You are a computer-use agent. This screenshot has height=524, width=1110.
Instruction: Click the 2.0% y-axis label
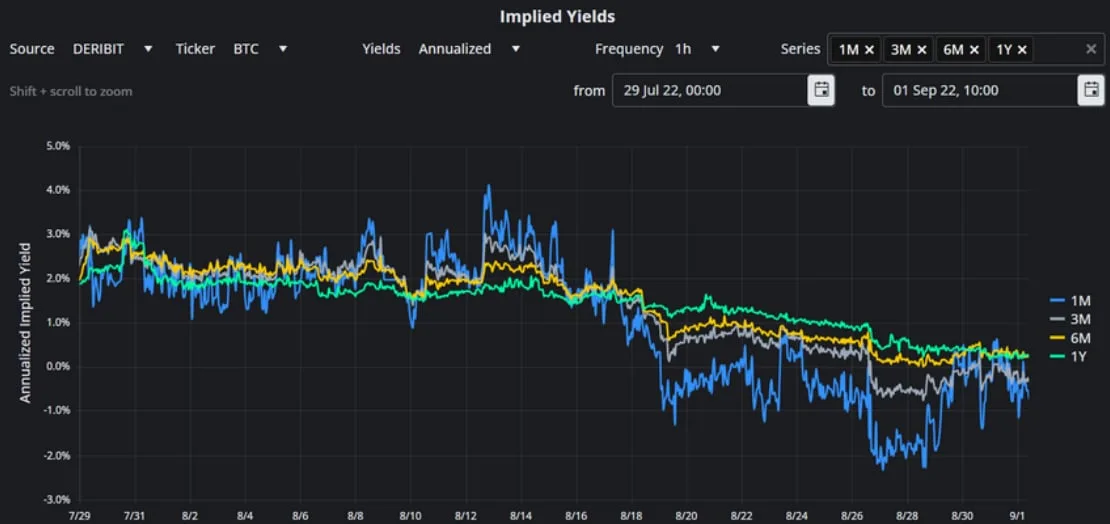(x=59, y=279)
